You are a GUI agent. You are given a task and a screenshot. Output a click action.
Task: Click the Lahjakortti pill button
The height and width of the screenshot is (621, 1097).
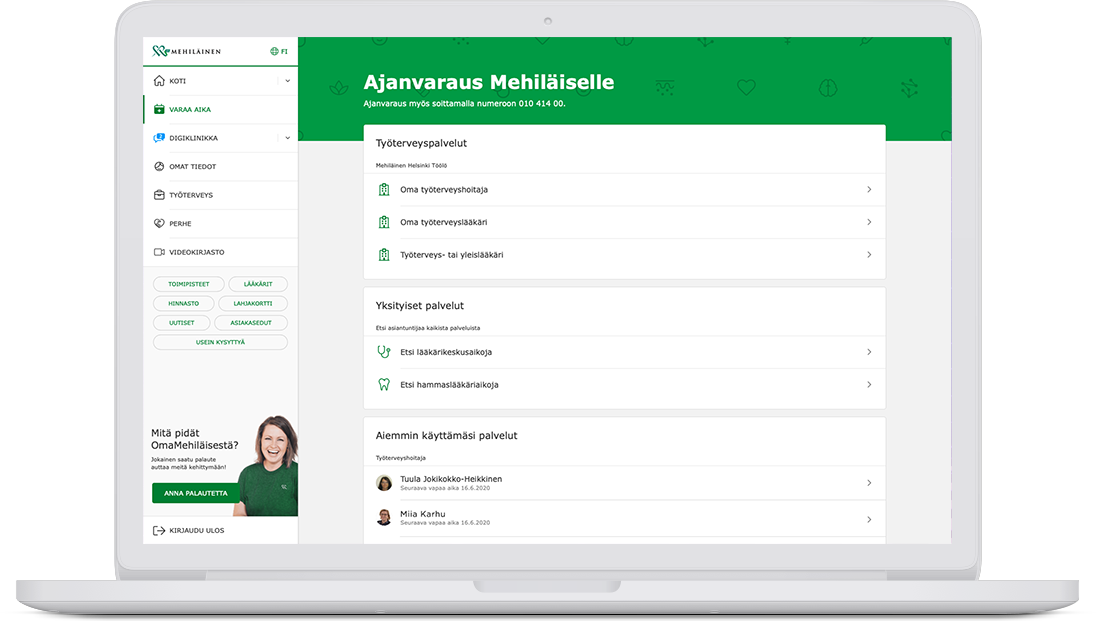coord(253,304)
